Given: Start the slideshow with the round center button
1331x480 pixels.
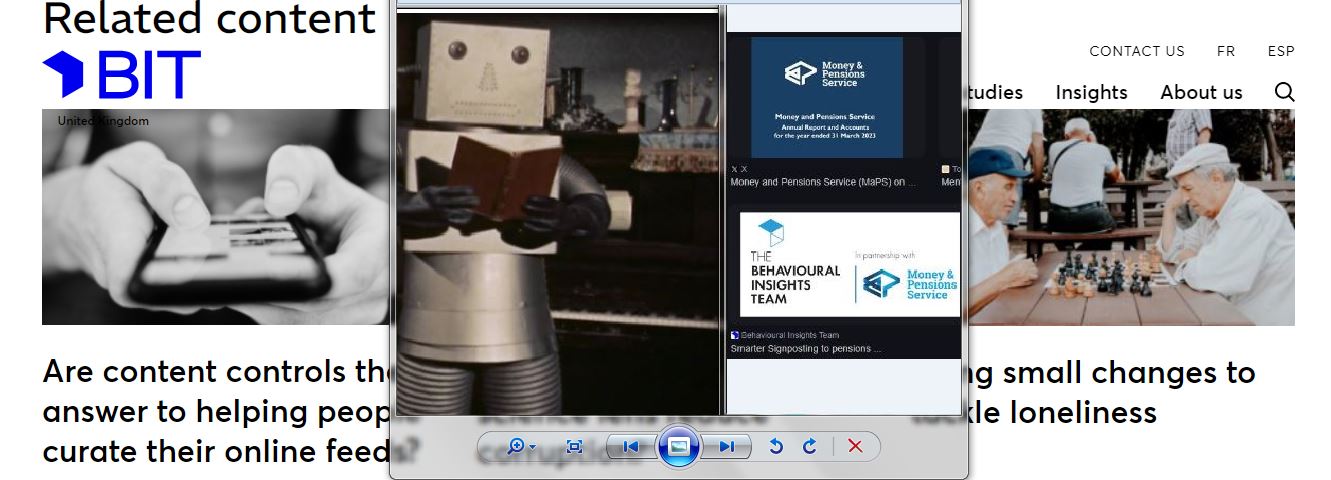Looking at the screenshot, I should [x=678, y=446].
